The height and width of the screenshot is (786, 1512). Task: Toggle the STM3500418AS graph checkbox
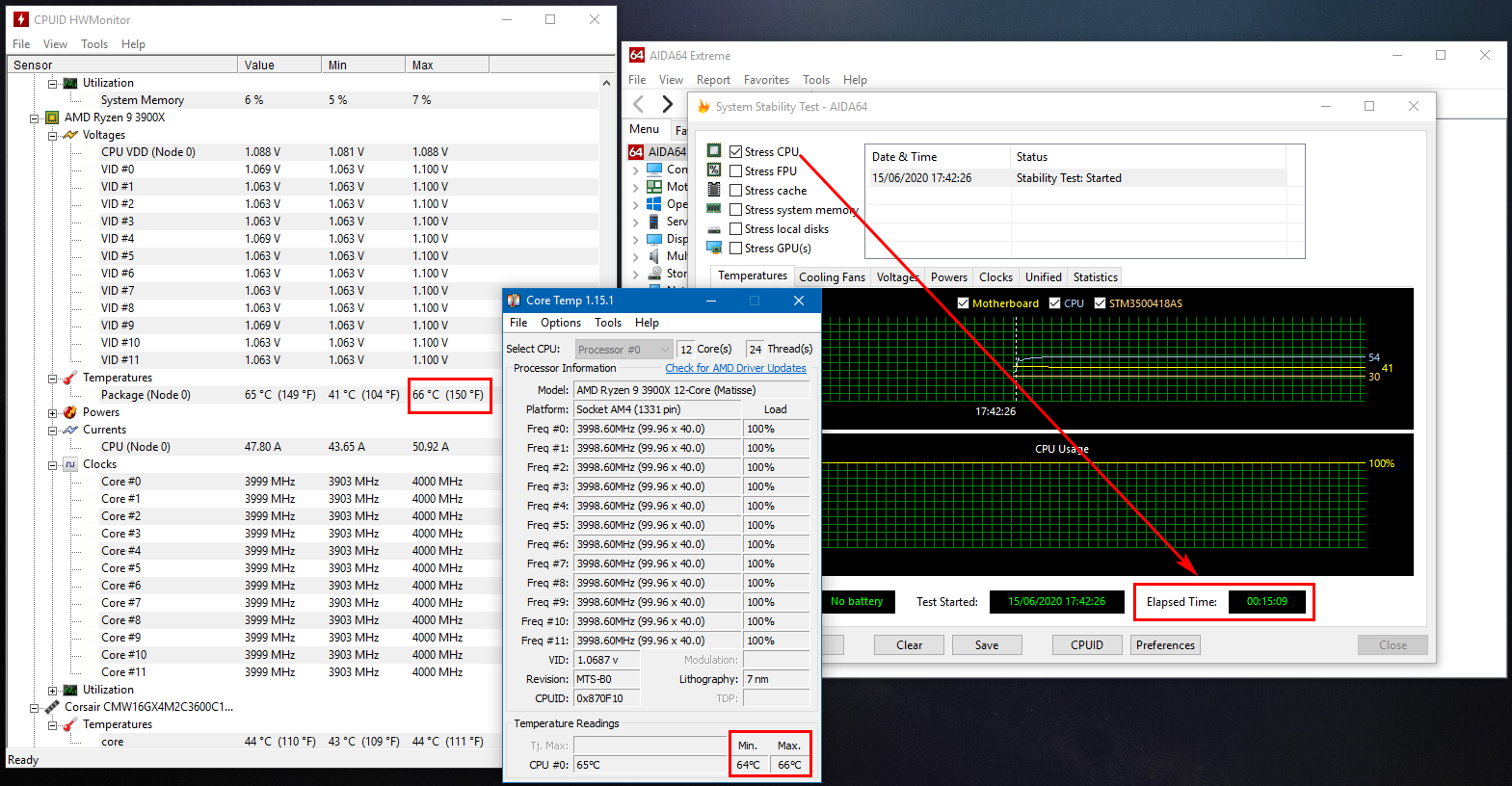pos(1100,302)
